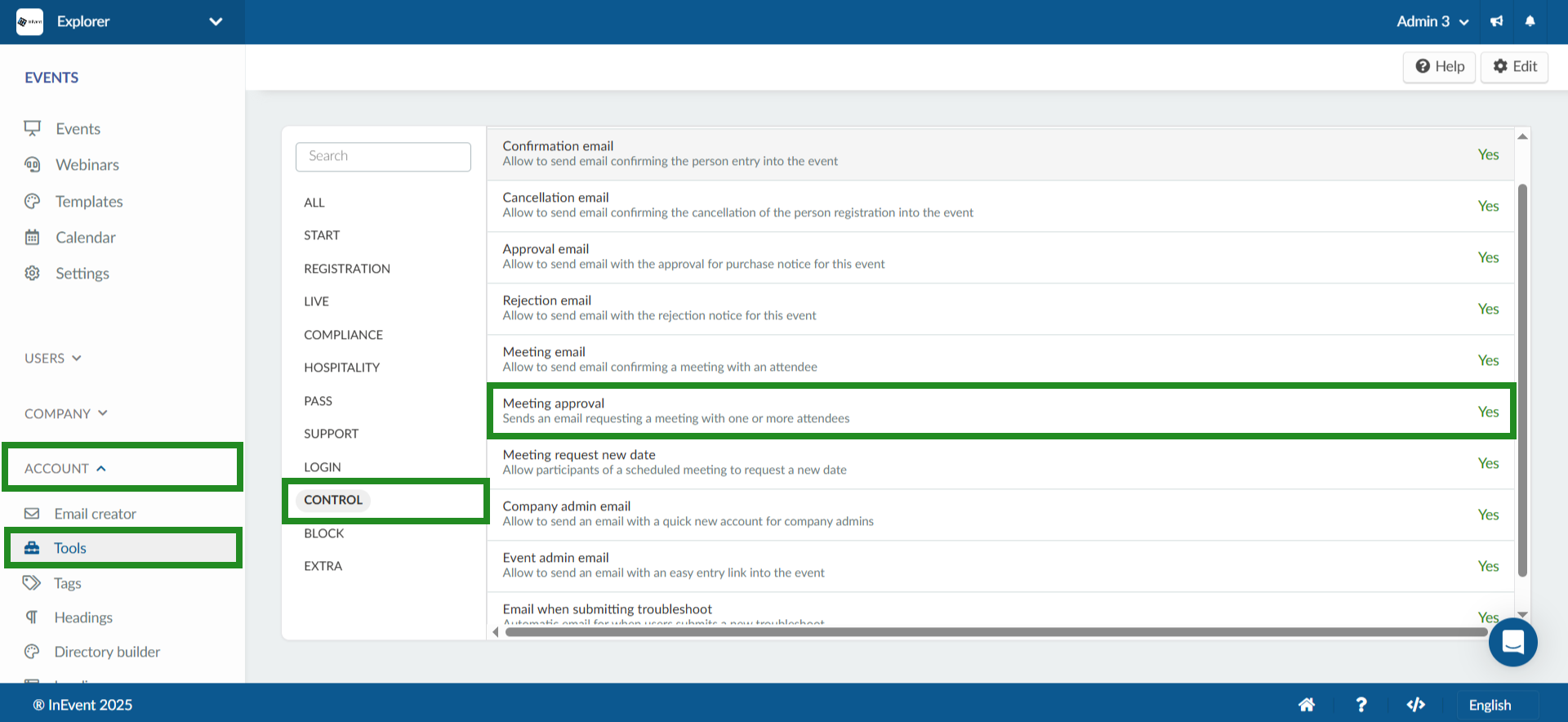
Task: Open Settings in the sidebar
Action: tap(82, 274)
